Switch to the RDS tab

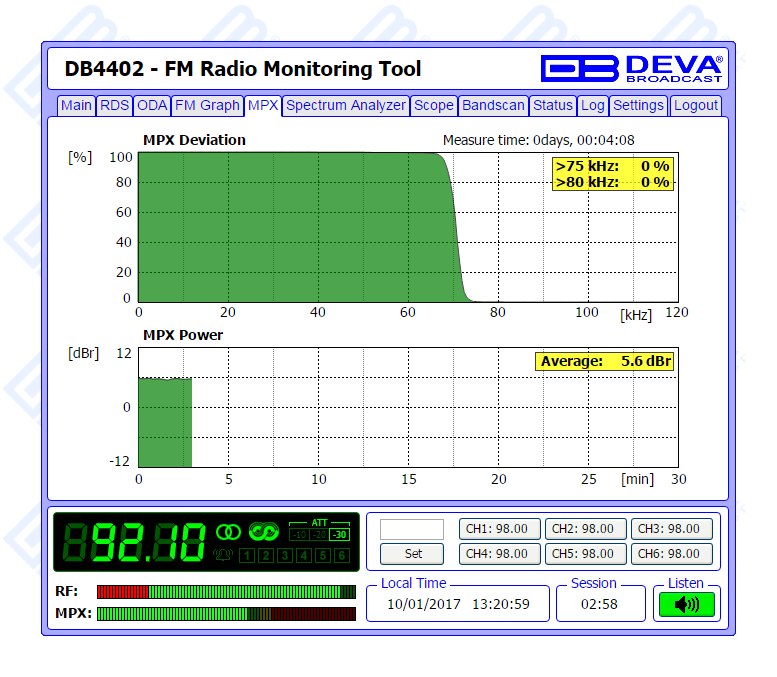tap(114, 105)
